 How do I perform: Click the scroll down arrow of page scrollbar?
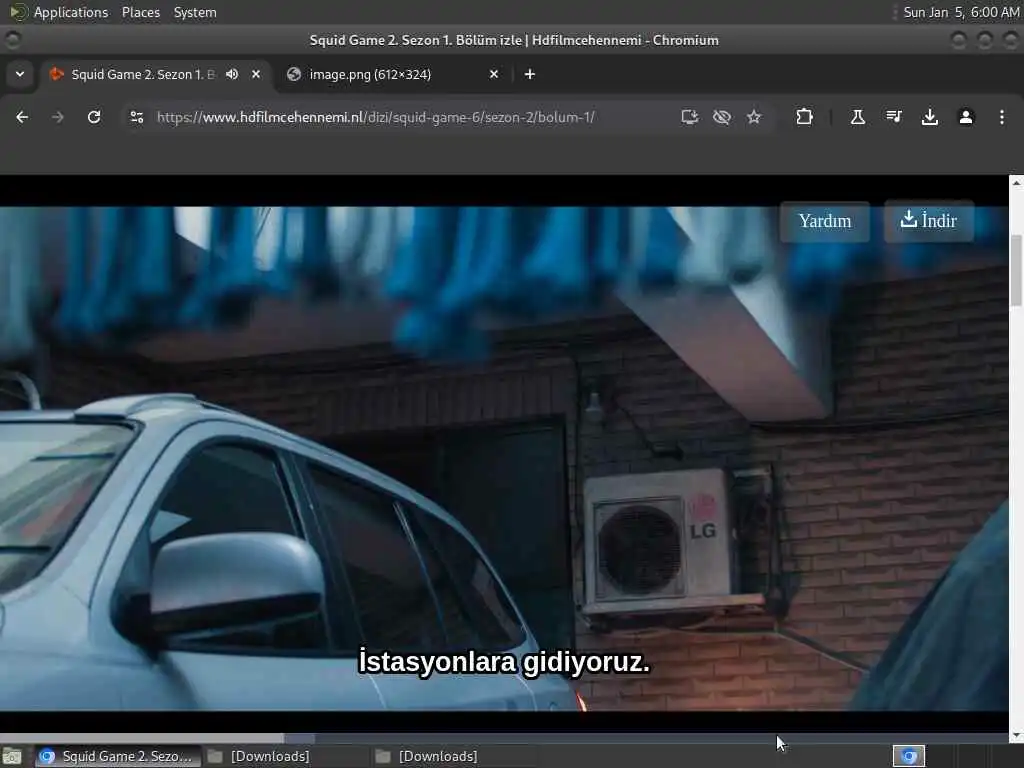1016,736
